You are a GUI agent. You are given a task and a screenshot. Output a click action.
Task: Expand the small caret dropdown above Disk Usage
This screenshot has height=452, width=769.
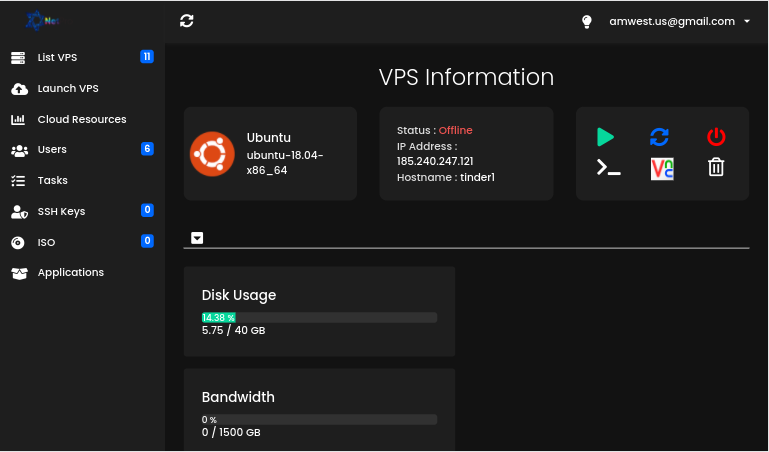[x=197, y=238]
